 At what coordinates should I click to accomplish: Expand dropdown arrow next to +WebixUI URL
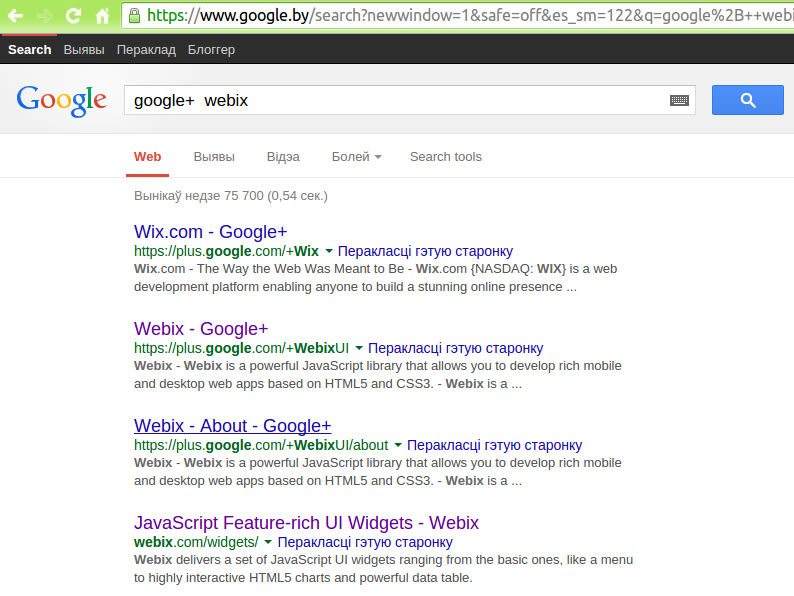359,348
